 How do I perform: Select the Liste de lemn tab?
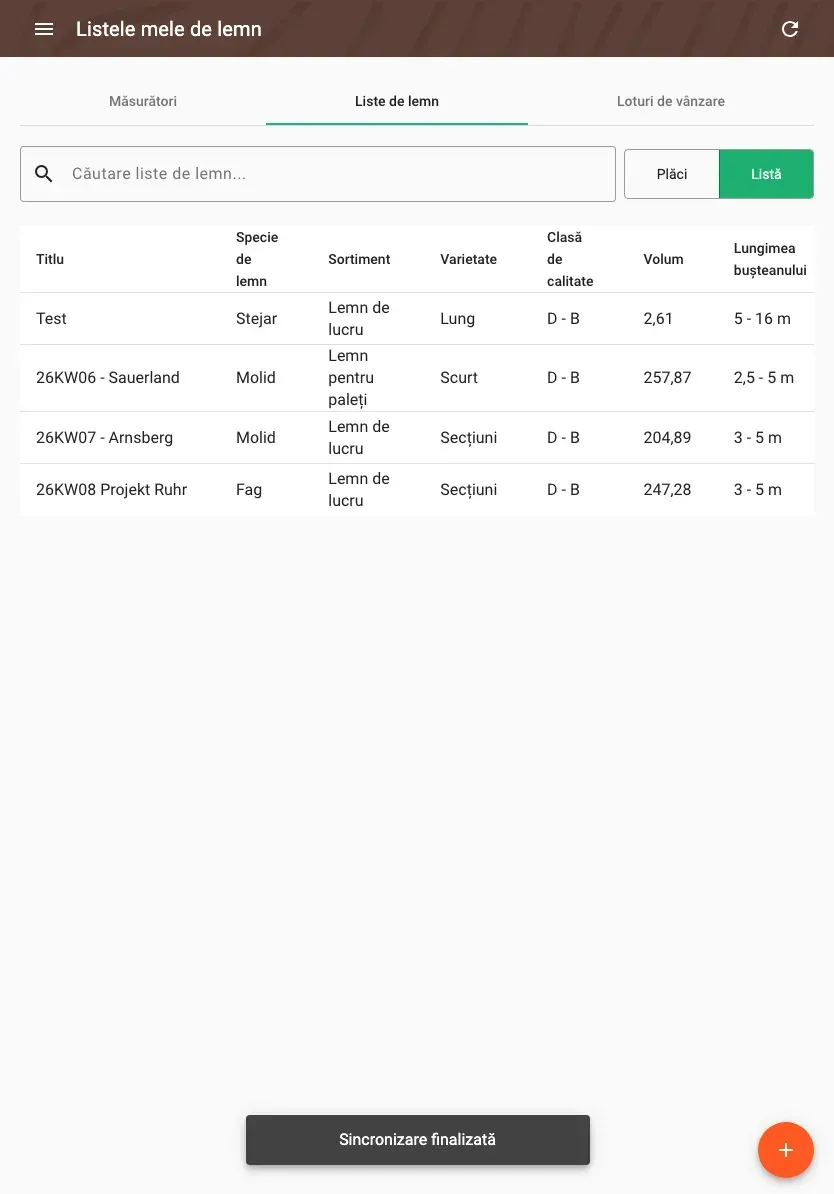(x=397, y=101)
